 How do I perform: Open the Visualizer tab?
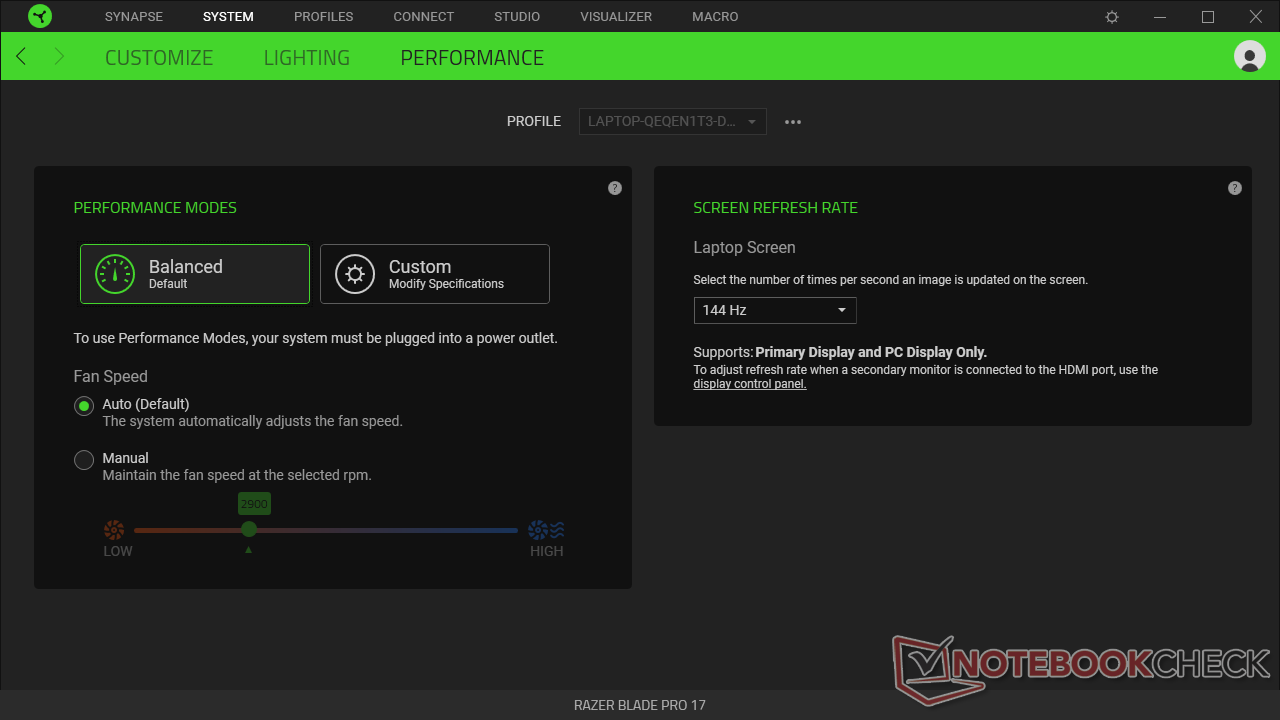pyautogui.click(x=616, y=17)
